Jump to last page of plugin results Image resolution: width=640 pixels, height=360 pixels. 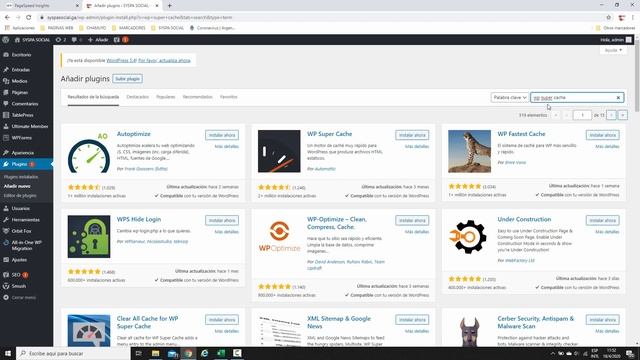[622, 115]
